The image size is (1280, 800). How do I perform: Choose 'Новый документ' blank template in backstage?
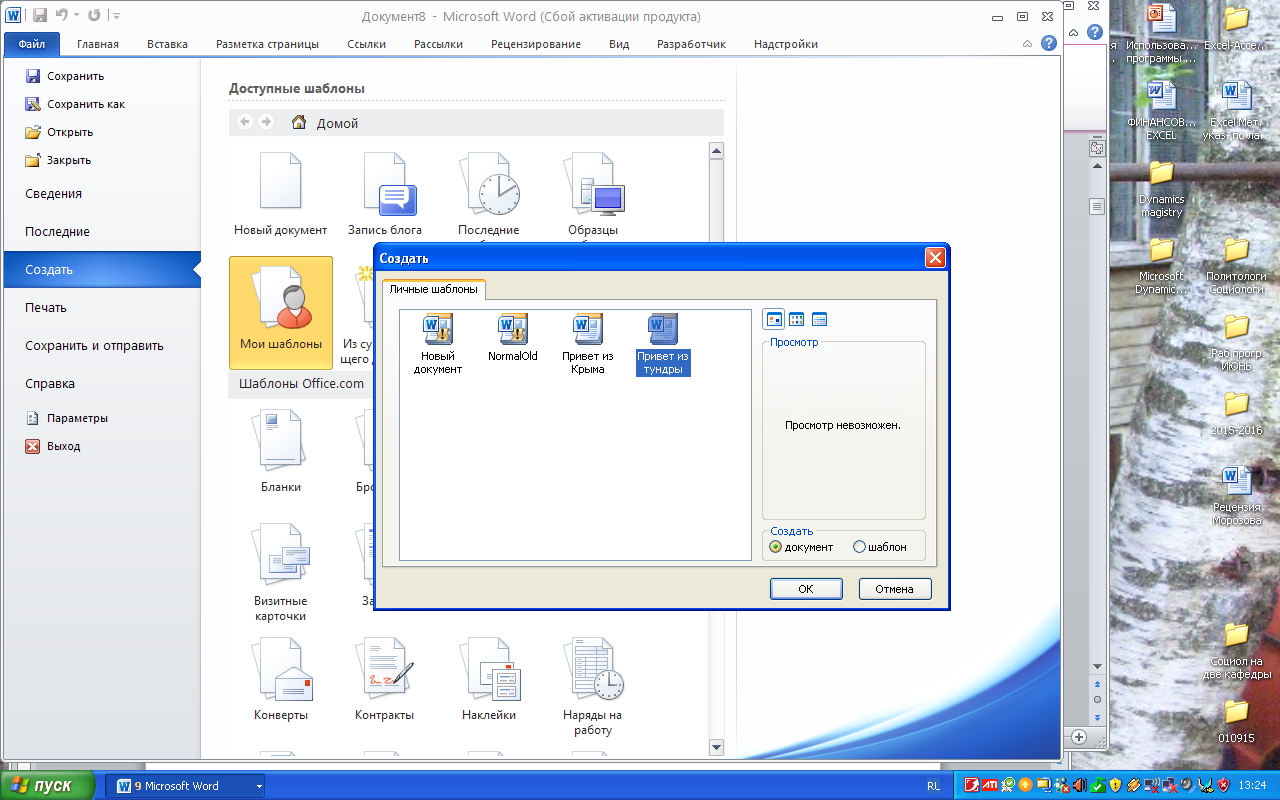point(280,194)
